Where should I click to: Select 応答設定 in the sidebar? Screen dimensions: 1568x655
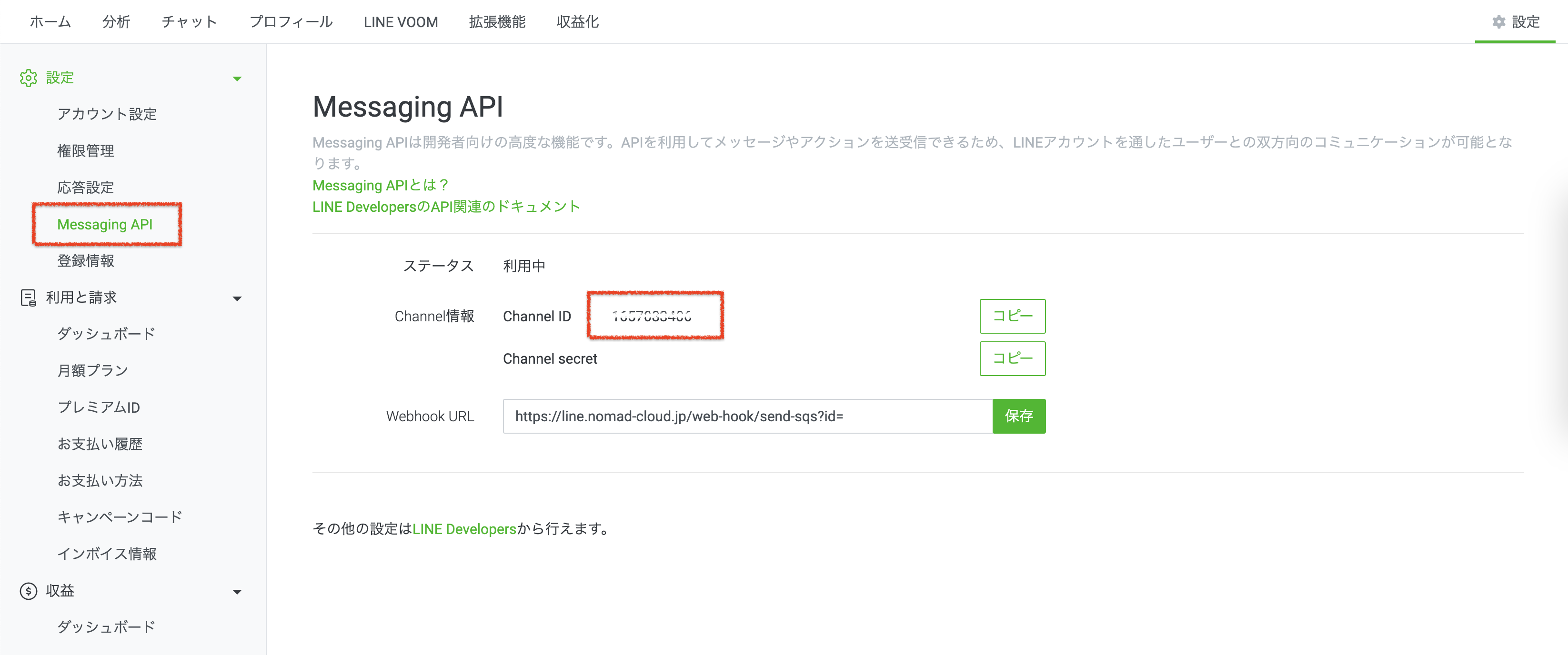[x=86, y=188]
